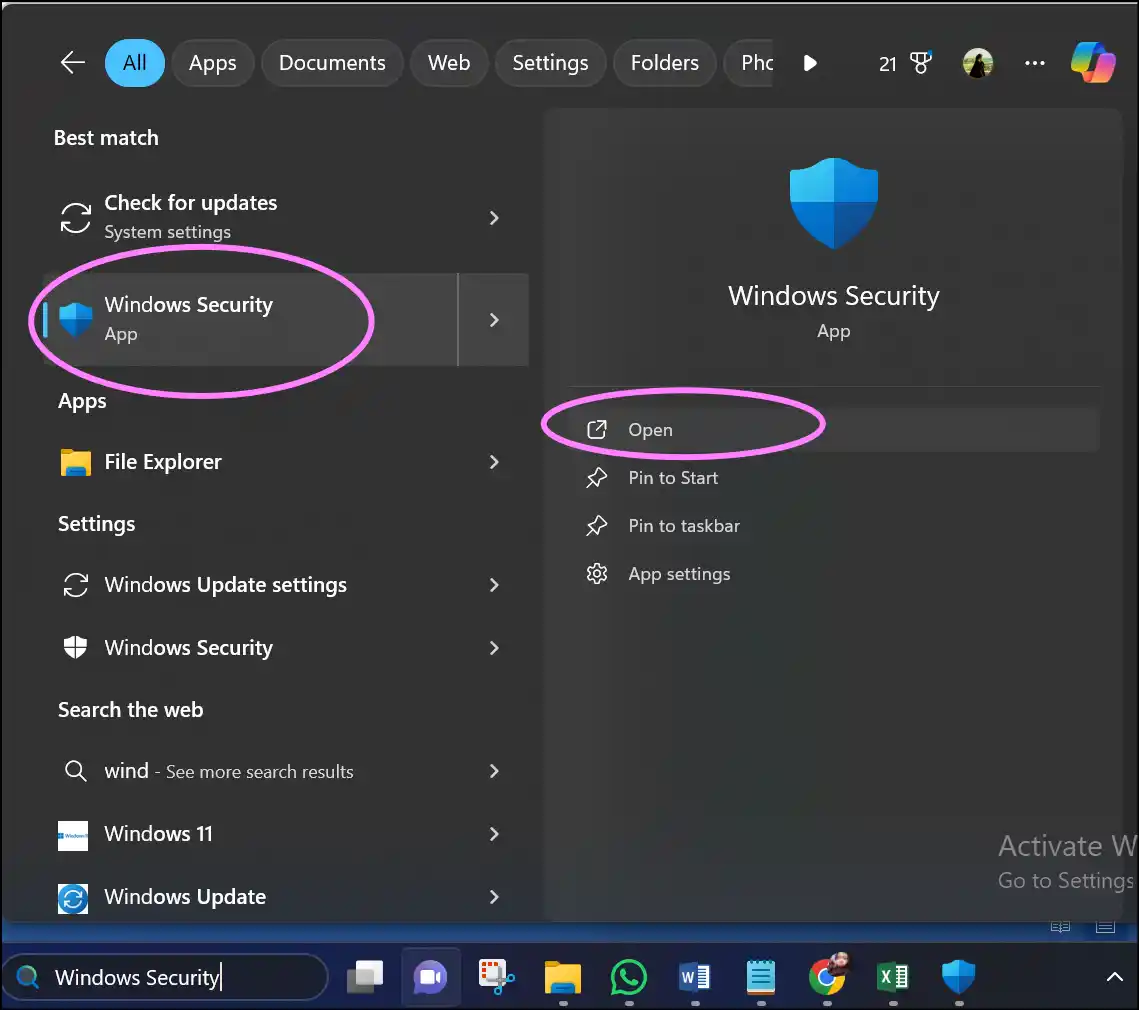This screenshot has height=1010, width=1139.
Task: Expand chevron next to Windows 11 result
Action: coord(494,833)
